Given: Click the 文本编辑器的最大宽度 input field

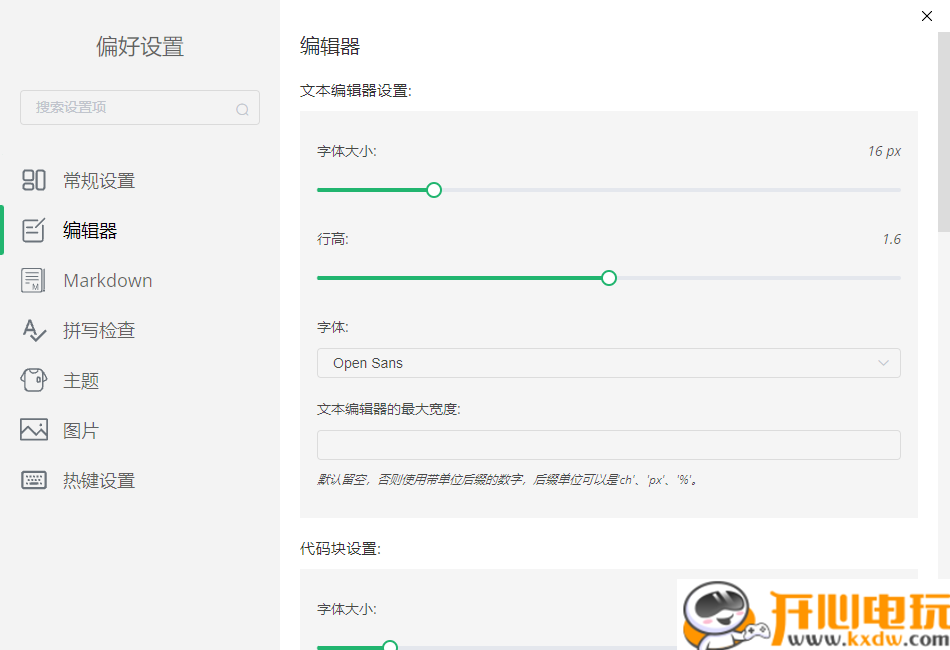Looking at the screenshot, I should tap(608, 444).
